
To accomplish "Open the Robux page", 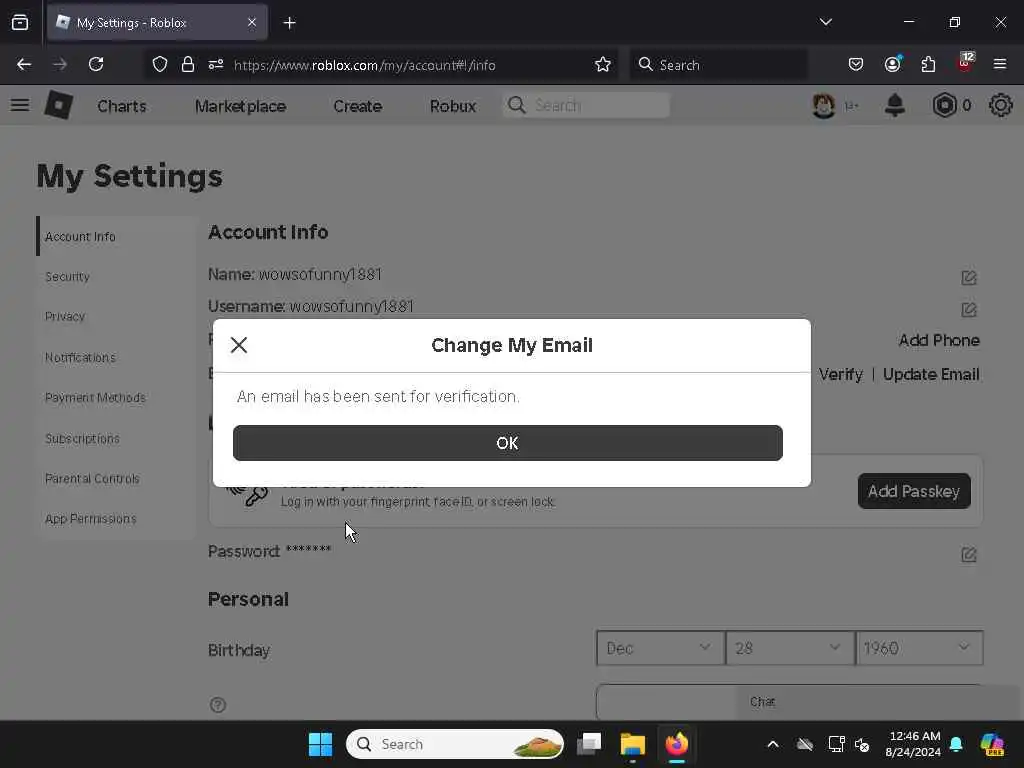I will click(453, 106).
